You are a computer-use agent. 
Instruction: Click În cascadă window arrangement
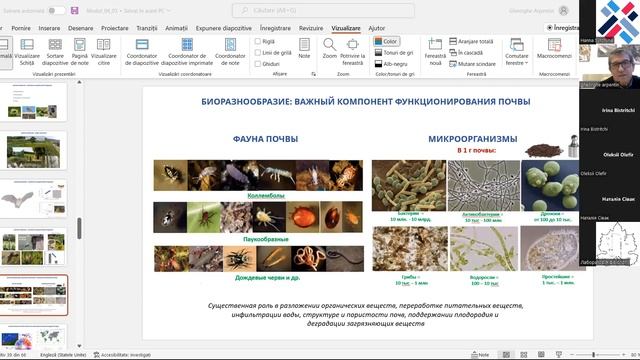tap(466, 53)
